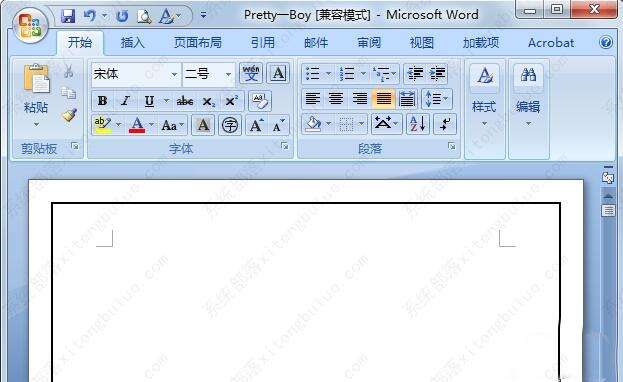Open the 插入 ribbon tab
Screen dimensions: 623x382
coord(132,43)
